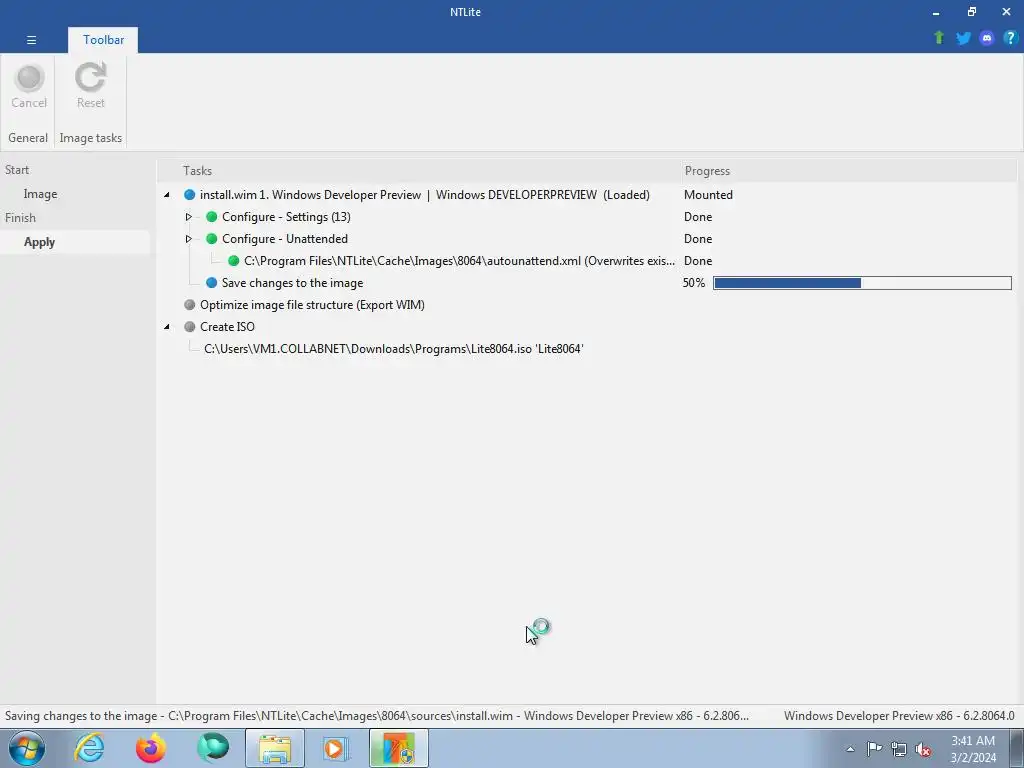Click gray status dot of Create ISO row

point(189,327)
